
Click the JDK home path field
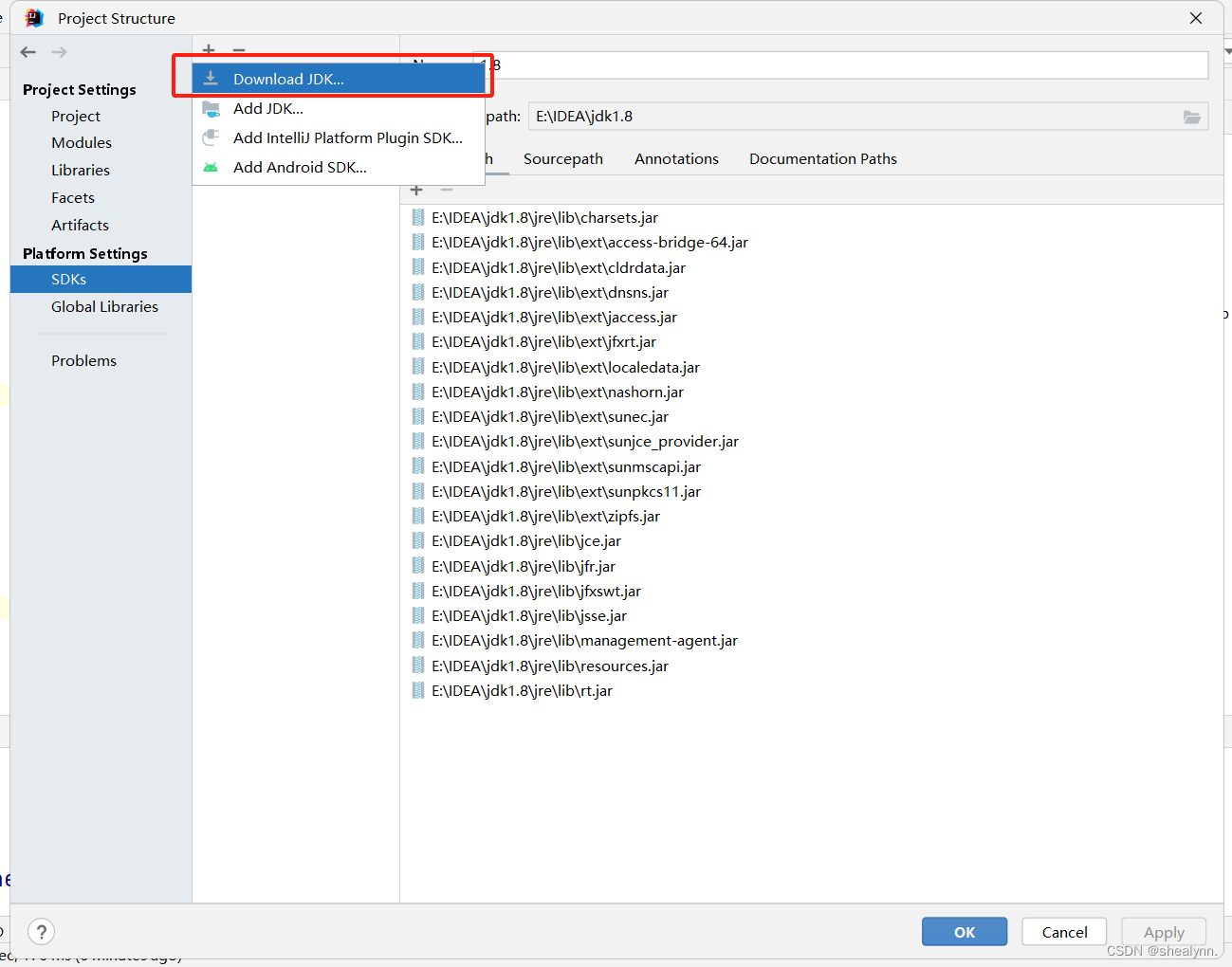(x=854, y=117)
